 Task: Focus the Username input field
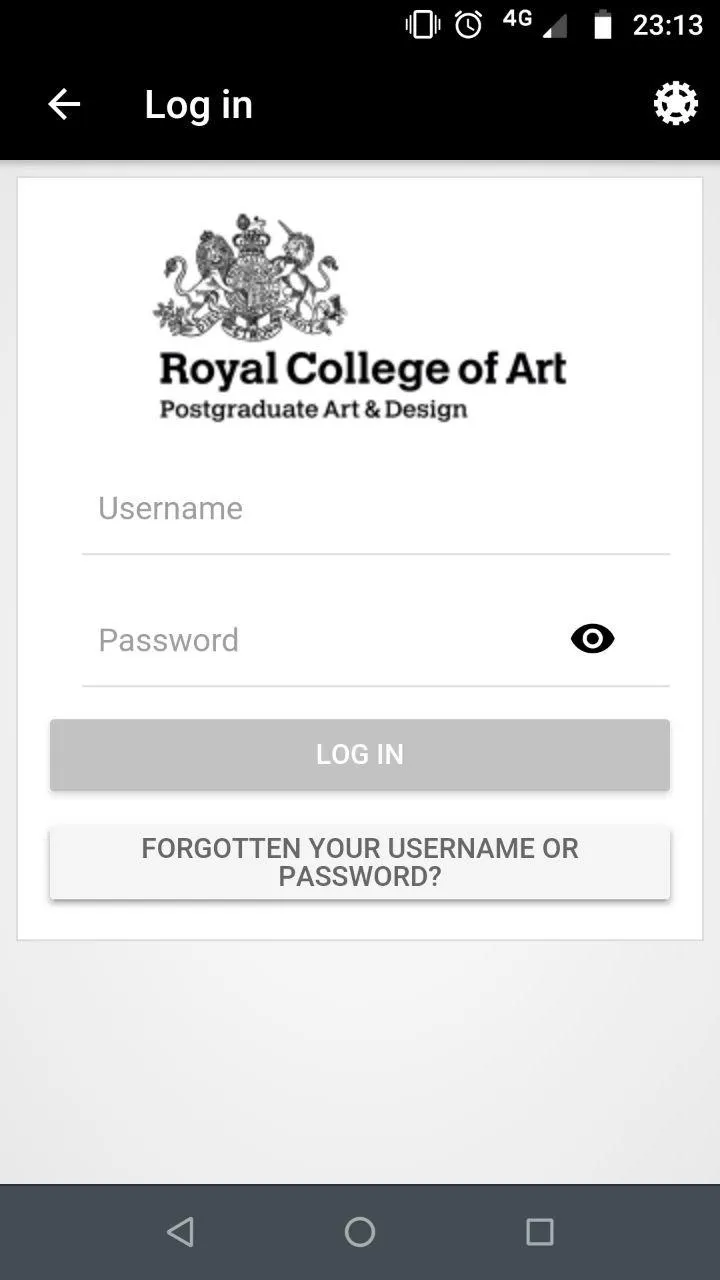point(375,509)
